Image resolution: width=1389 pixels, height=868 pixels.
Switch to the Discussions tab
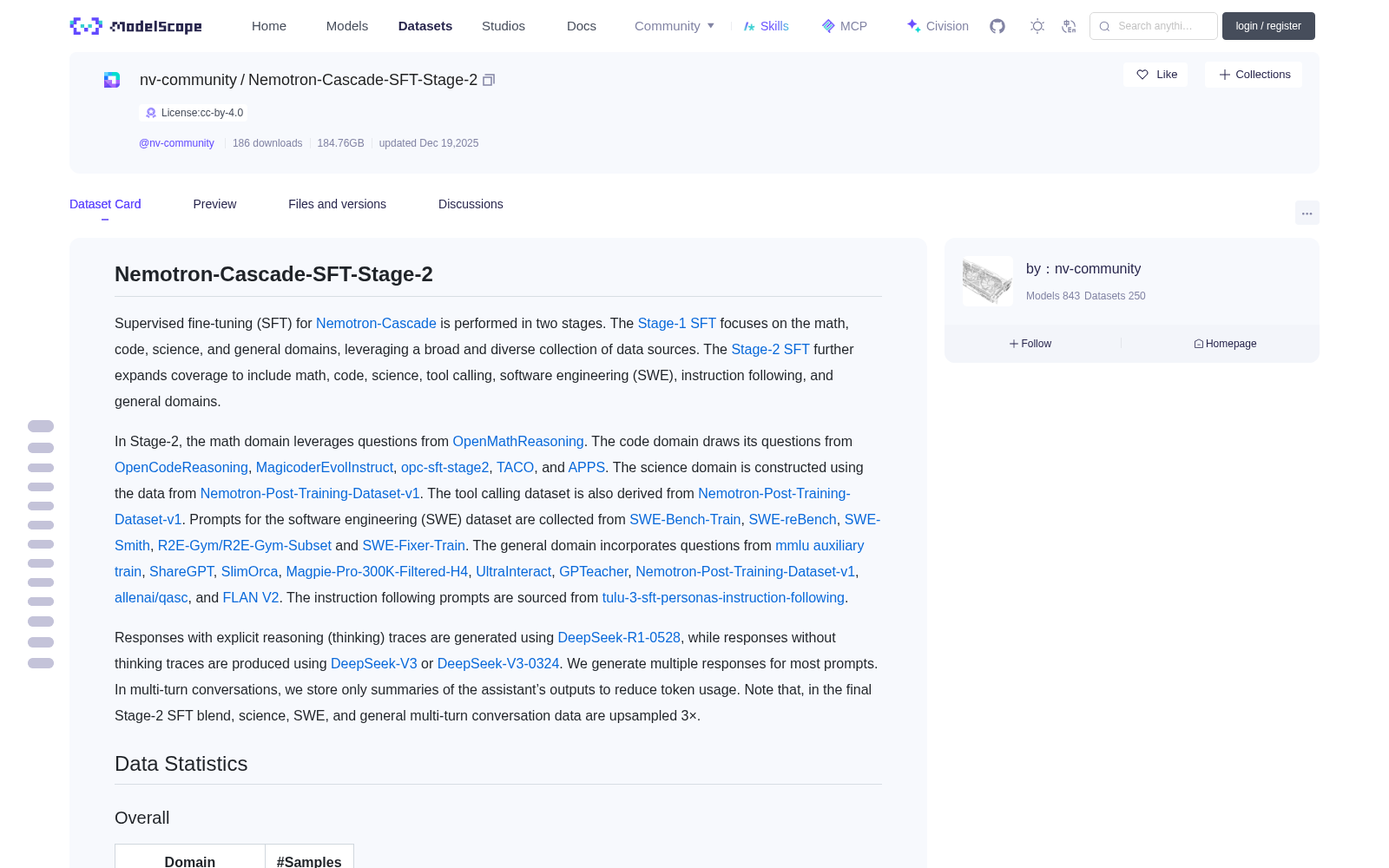coord(471,204)
